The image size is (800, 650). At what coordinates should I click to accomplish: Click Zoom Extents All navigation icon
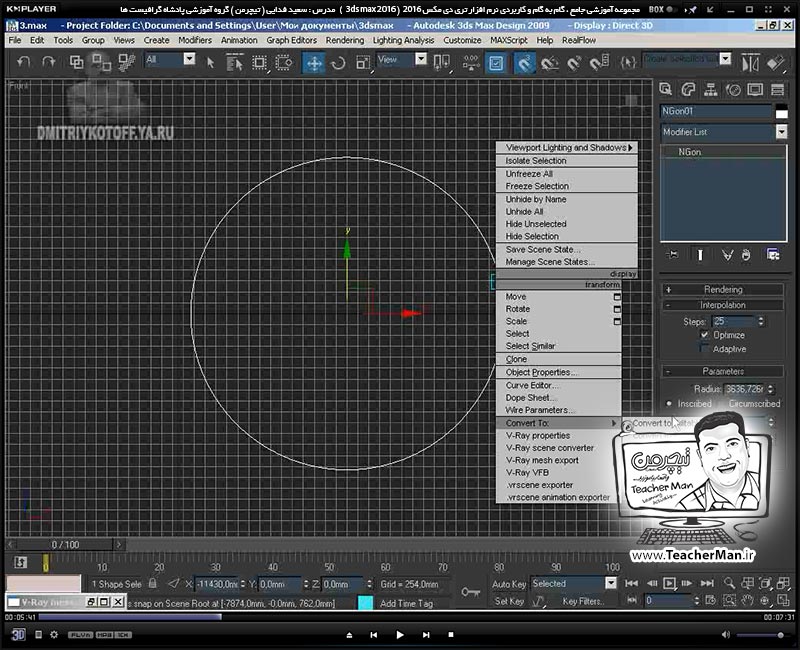(783, 583)
